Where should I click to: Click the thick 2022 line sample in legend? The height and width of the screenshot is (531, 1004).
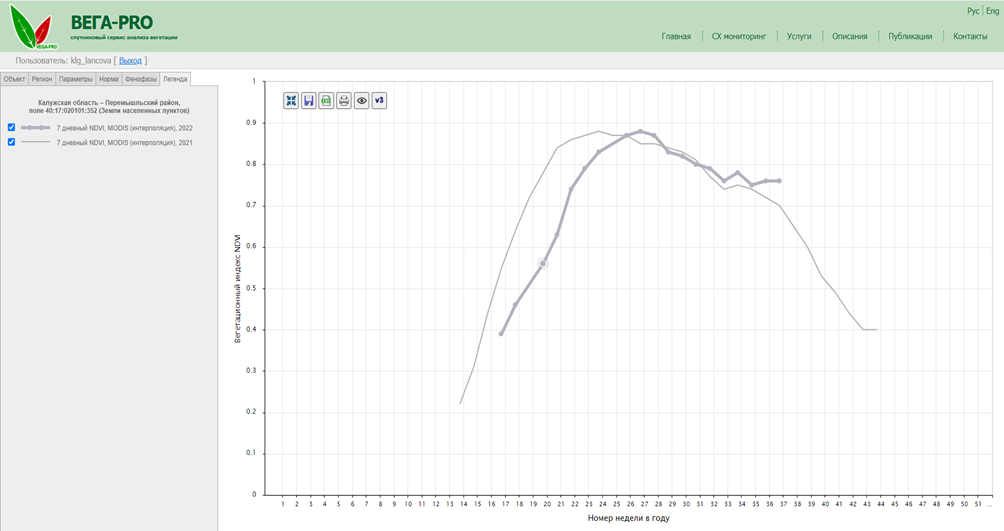(x=35, y=127)
